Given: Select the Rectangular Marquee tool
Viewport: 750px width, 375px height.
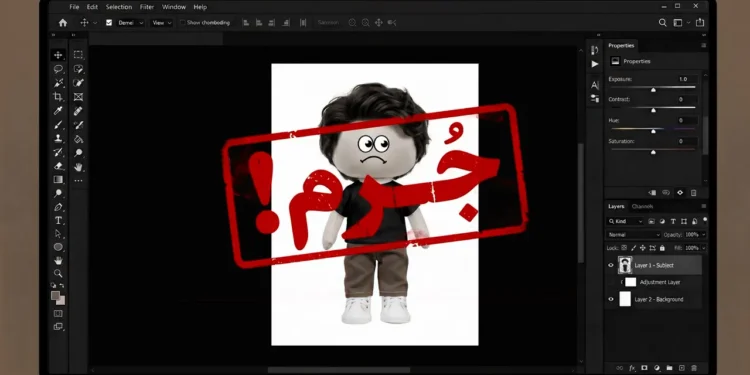Looking at the screenshot, I should 78,55.
